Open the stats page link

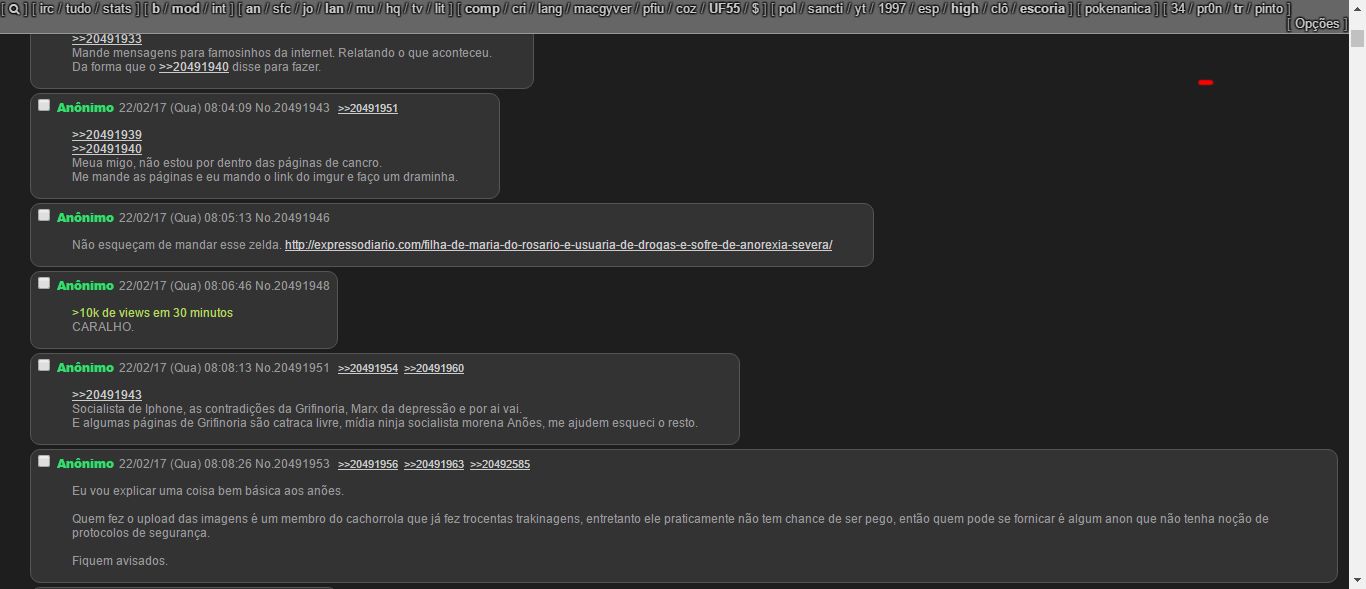[x=117, y=9]
